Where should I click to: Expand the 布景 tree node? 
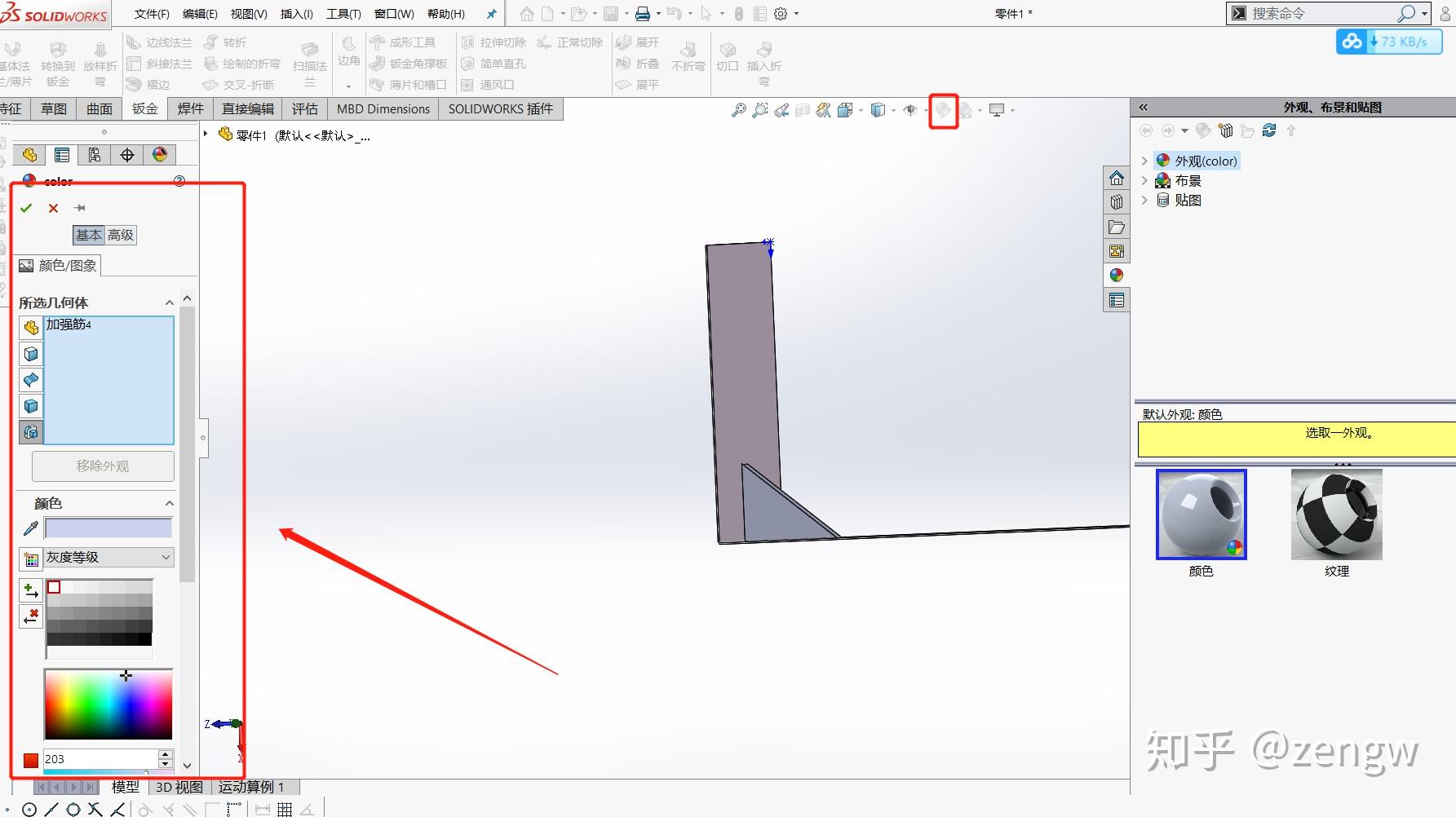(x=1144, y=181)
